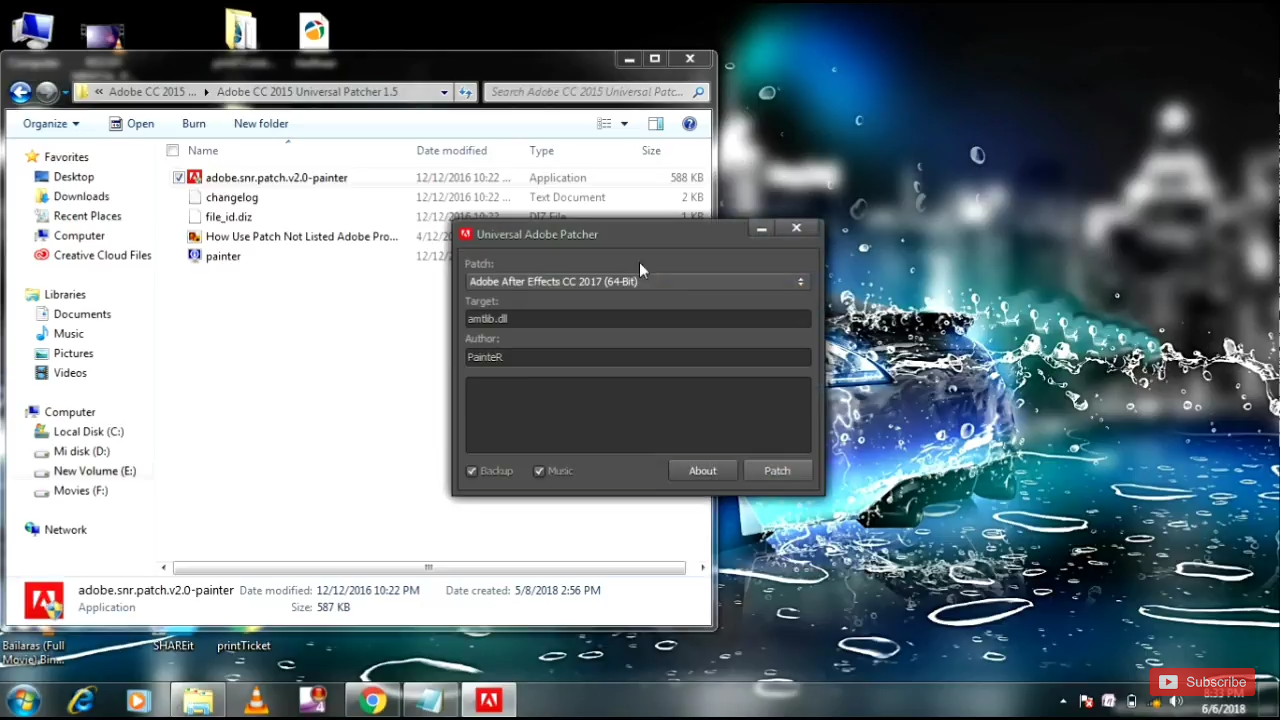This screenshot has height=720, width=1280.
Task: Show hidden tray icons arrow
Action: pyautogui.click(x=1063, y=701)
